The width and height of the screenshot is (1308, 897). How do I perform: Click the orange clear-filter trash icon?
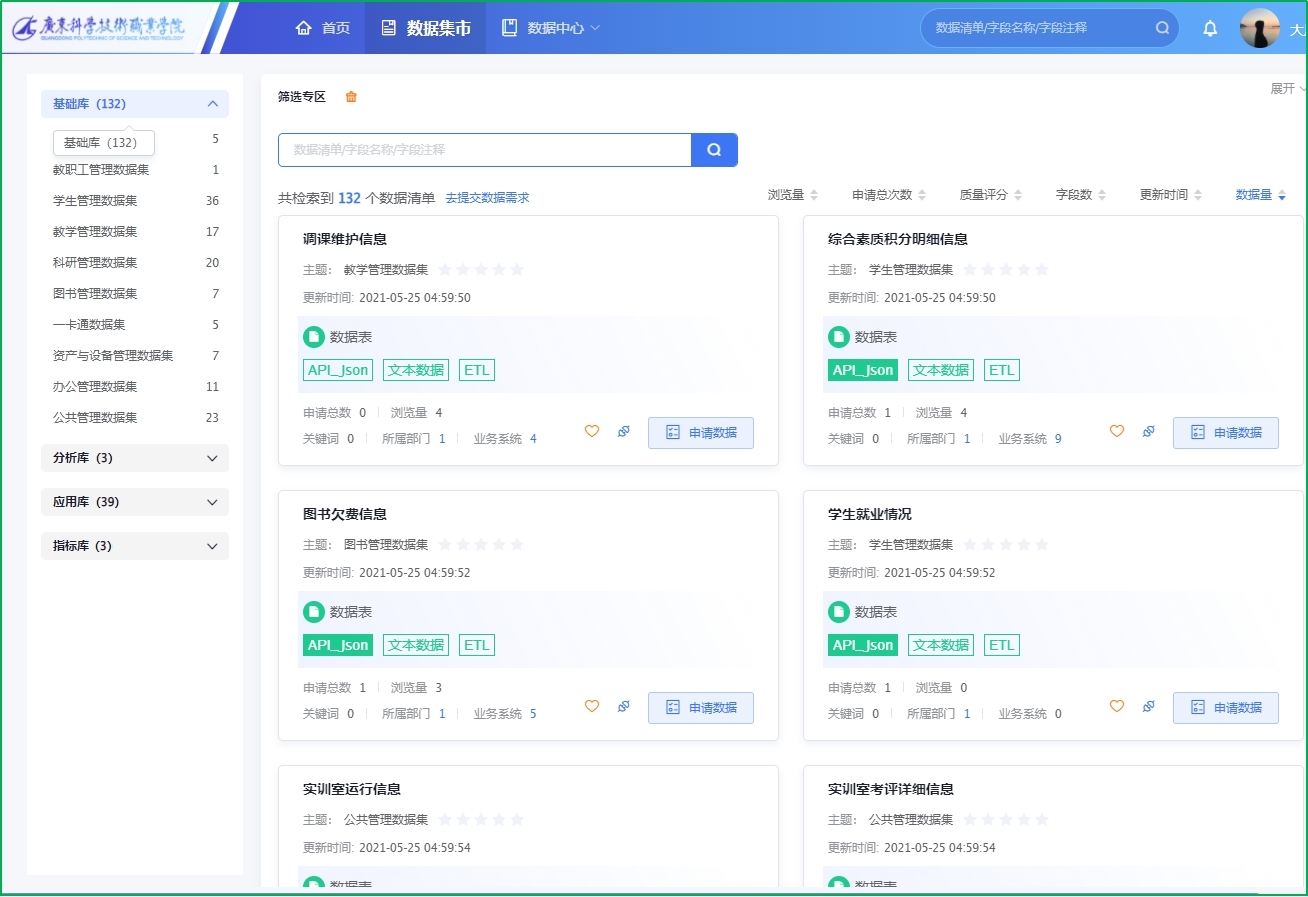[x=351, y=97]
